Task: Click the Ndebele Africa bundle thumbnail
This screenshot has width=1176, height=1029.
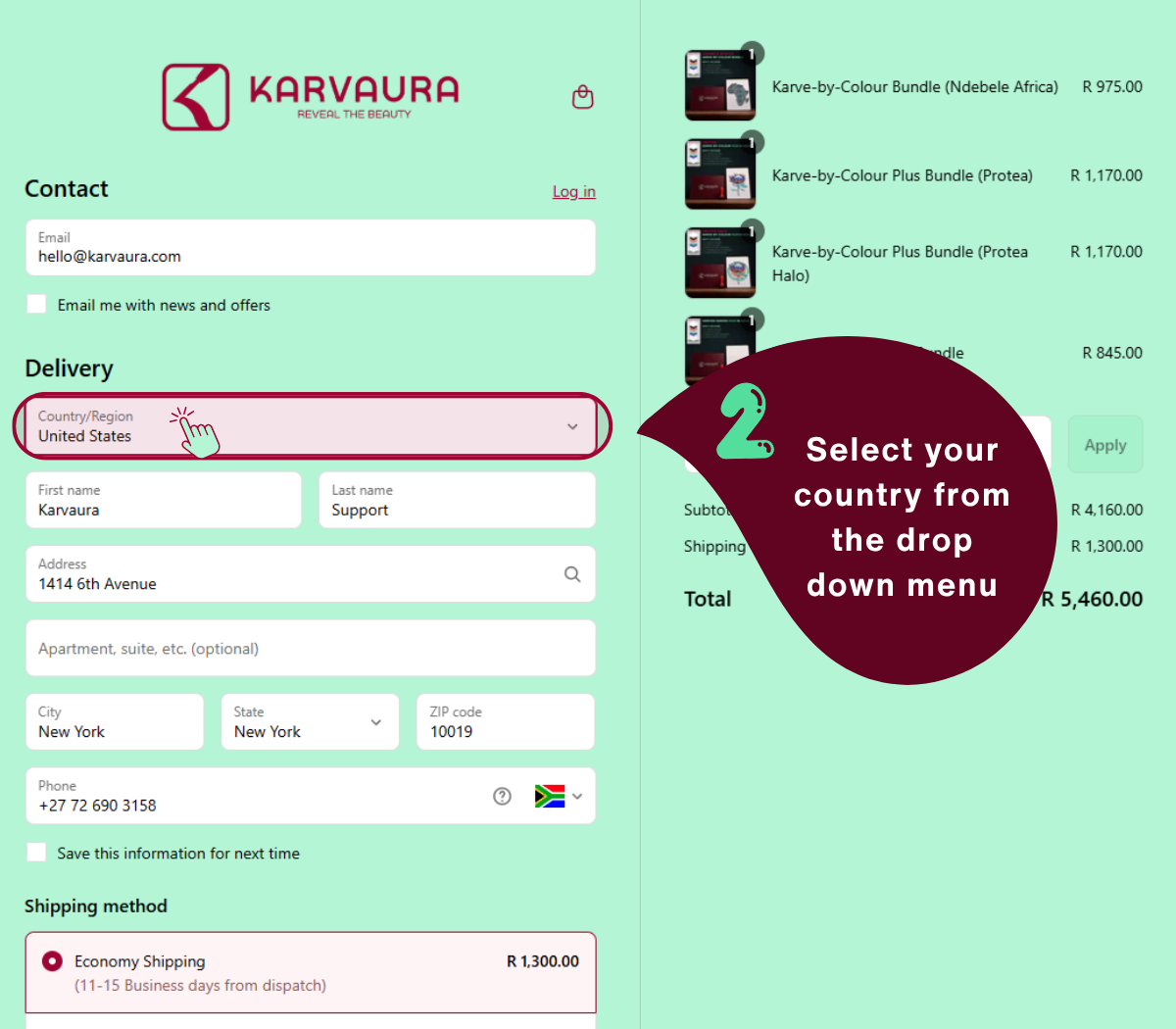Action: pyautogui.click(x=720, y=86)
